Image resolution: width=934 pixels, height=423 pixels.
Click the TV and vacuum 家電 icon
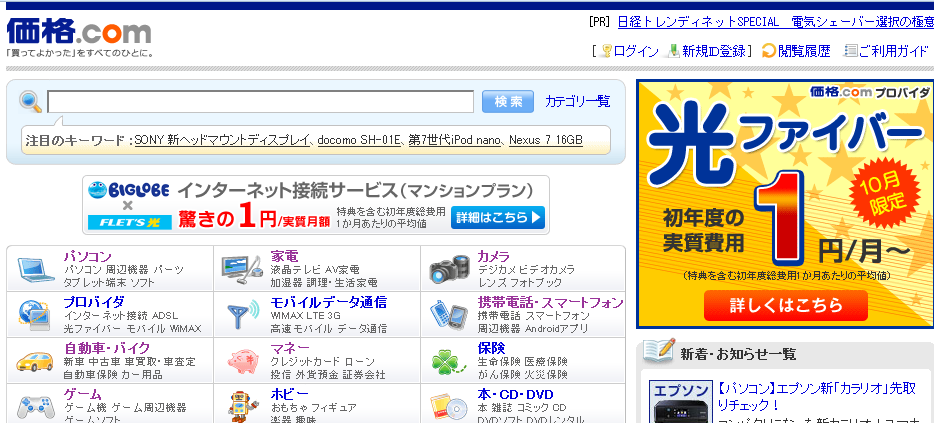click(241, 268)
